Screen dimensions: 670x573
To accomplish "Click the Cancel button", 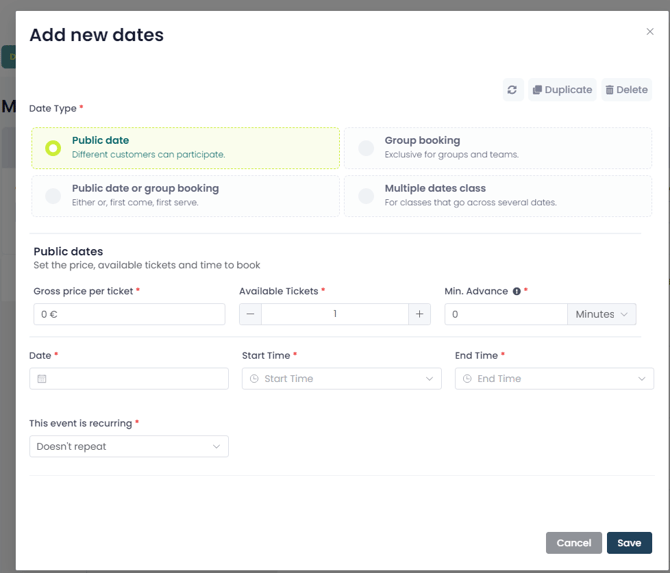I will pos(573,543).
